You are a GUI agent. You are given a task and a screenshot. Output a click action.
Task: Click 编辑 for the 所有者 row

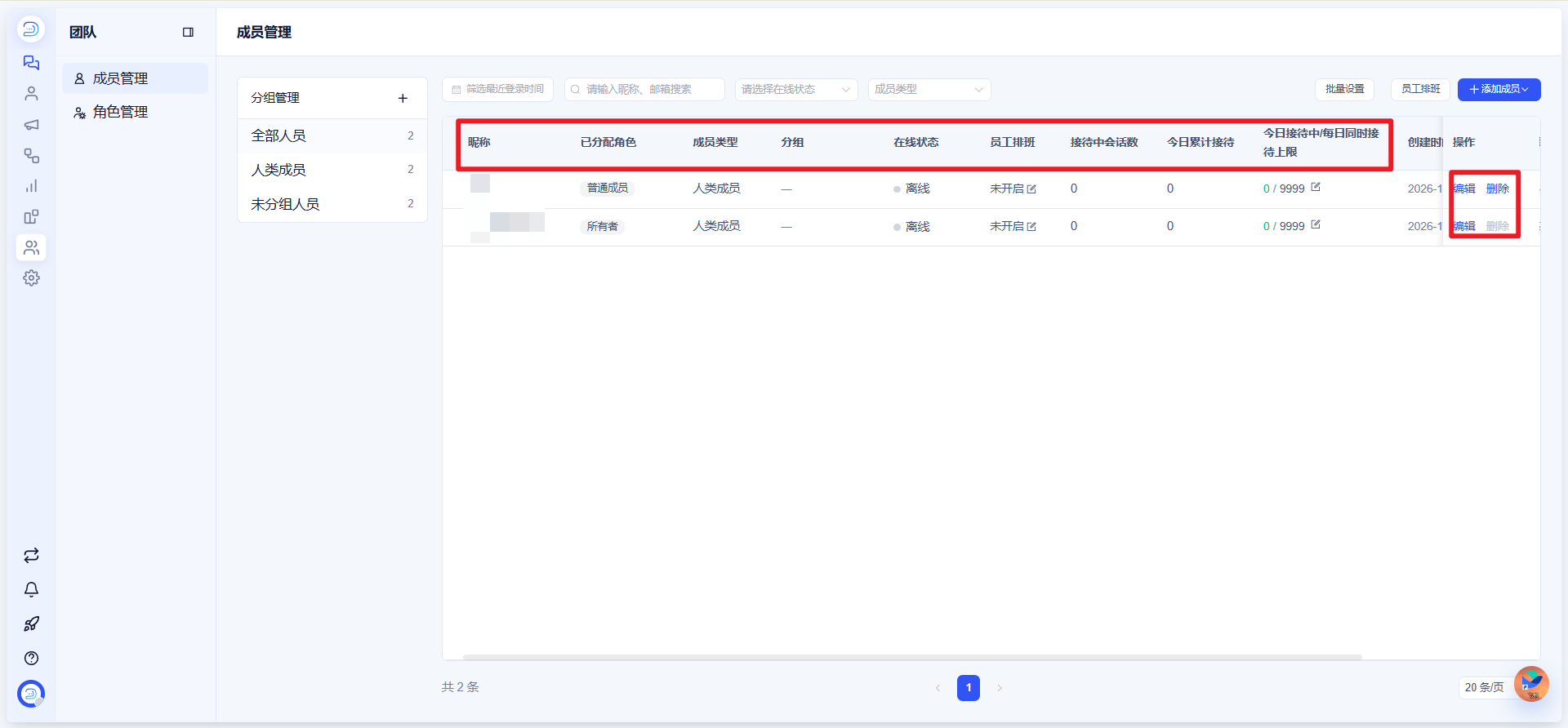point(1464,226)
